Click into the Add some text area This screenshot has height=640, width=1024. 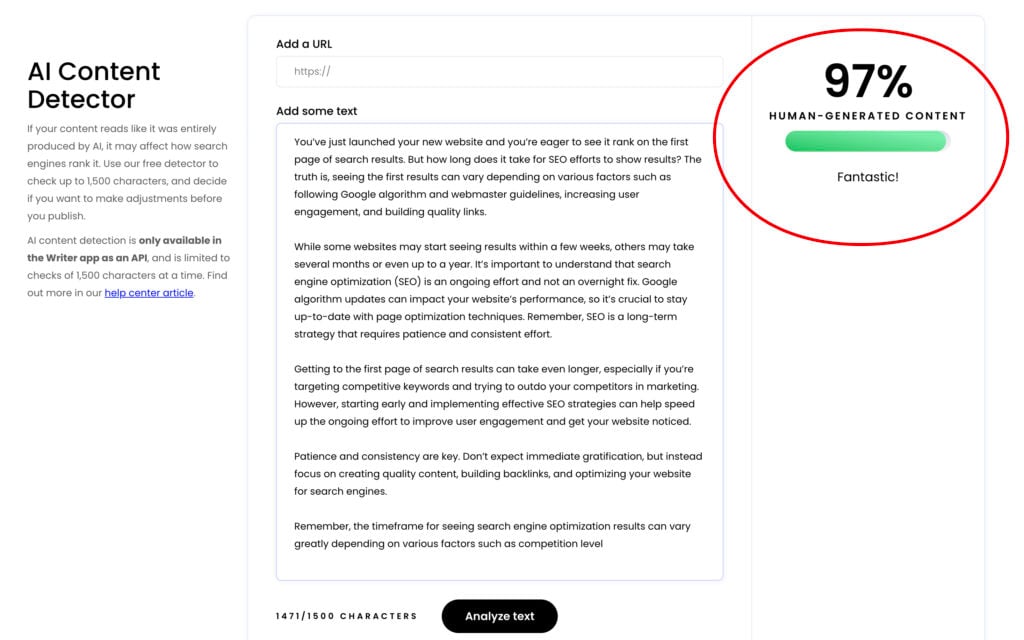498,350
